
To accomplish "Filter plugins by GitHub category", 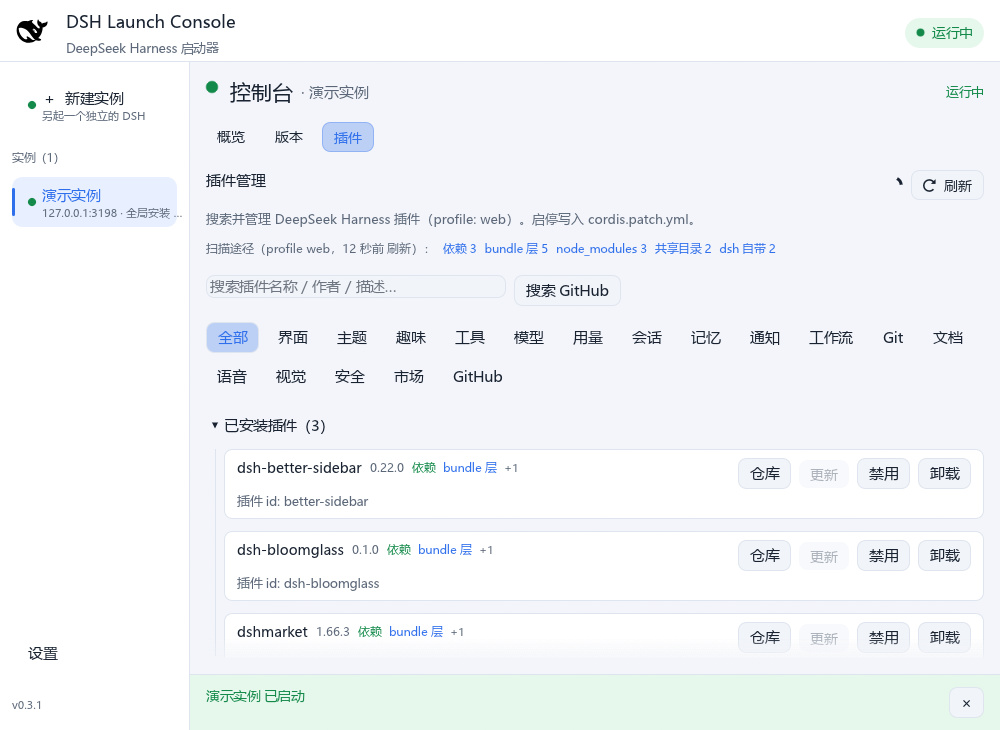I will 478,377.
